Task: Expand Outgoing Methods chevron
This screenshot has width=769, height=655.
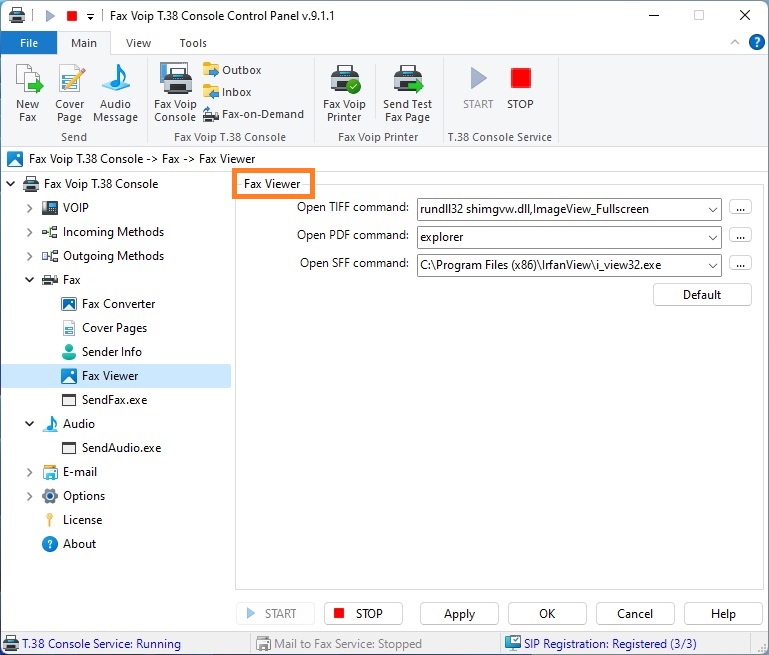Action: coord(29,256)
